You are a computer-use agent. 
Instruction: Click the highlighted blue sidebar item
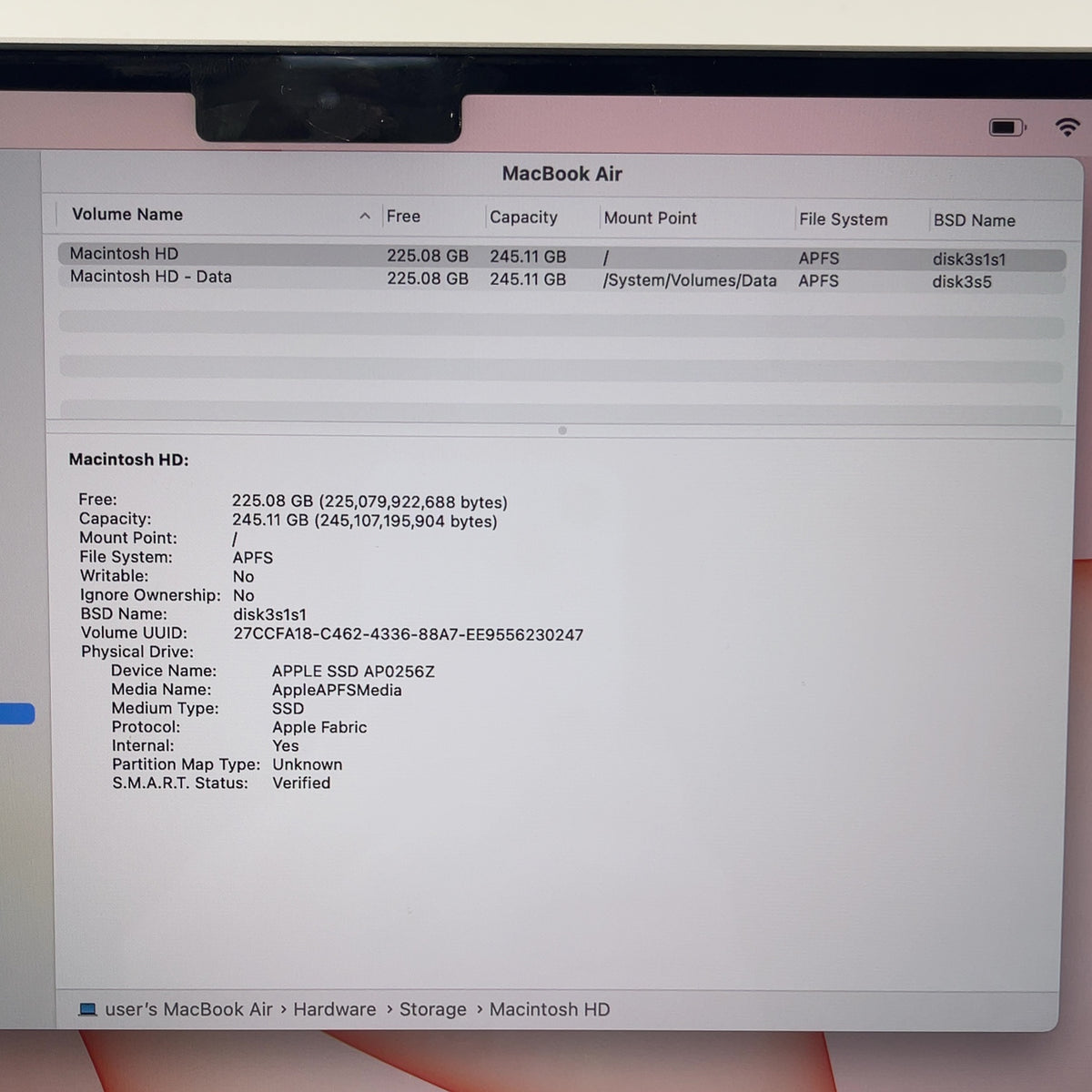tap(17, 714)
